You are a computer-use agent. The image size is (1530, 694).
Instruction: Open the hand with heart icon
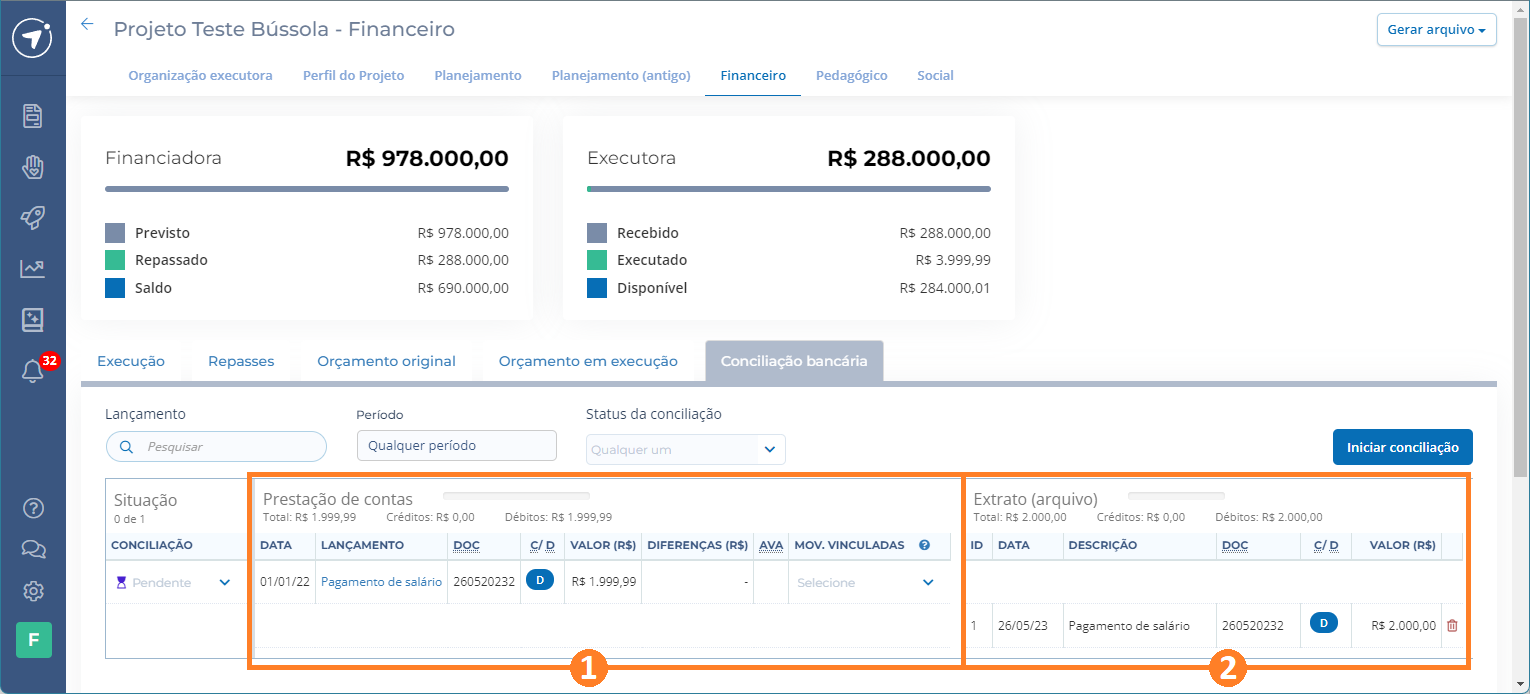click(x=33, y=166)
